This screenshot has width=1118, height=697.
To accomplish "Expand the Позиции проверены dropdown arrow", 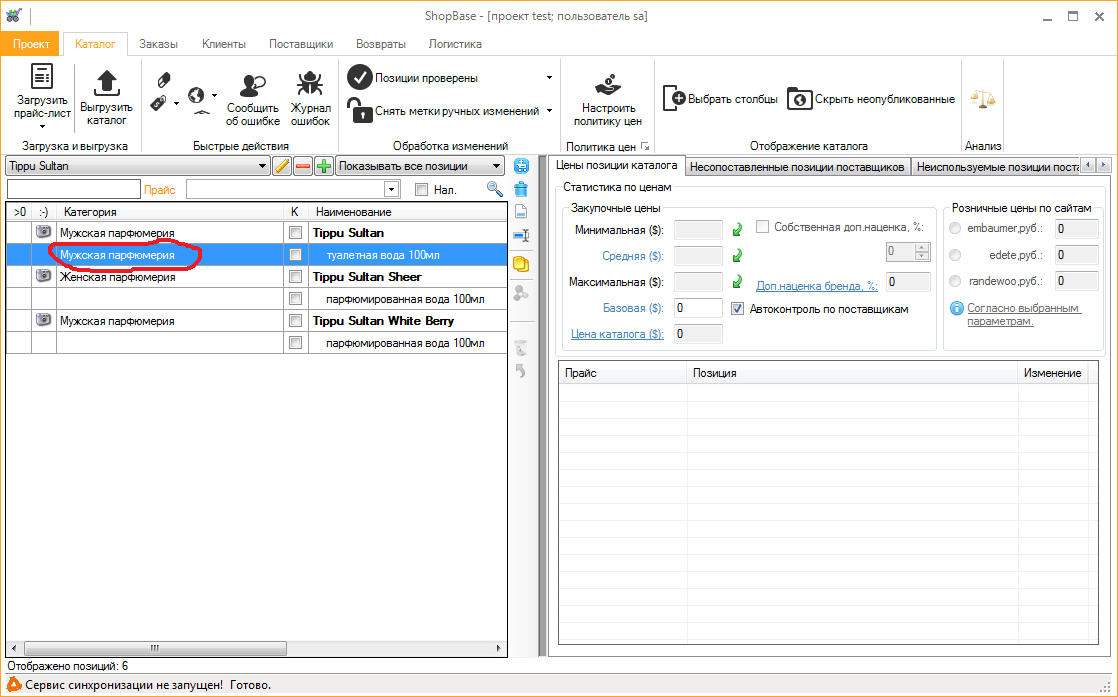I will (549, 78).
